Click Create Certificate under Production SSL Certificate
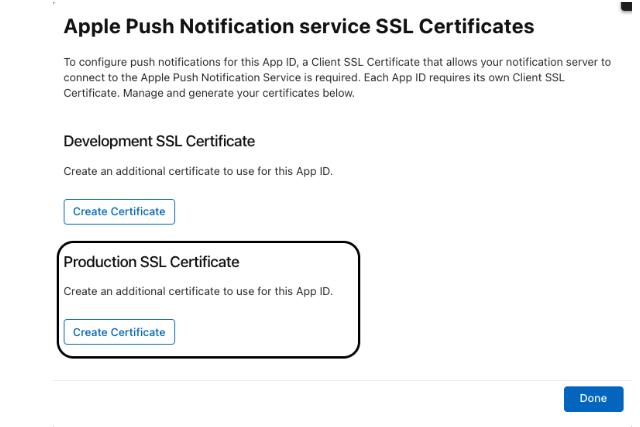The height and width of the screenshot is (427, 640). pyautogui.click(x=119, y=332)
